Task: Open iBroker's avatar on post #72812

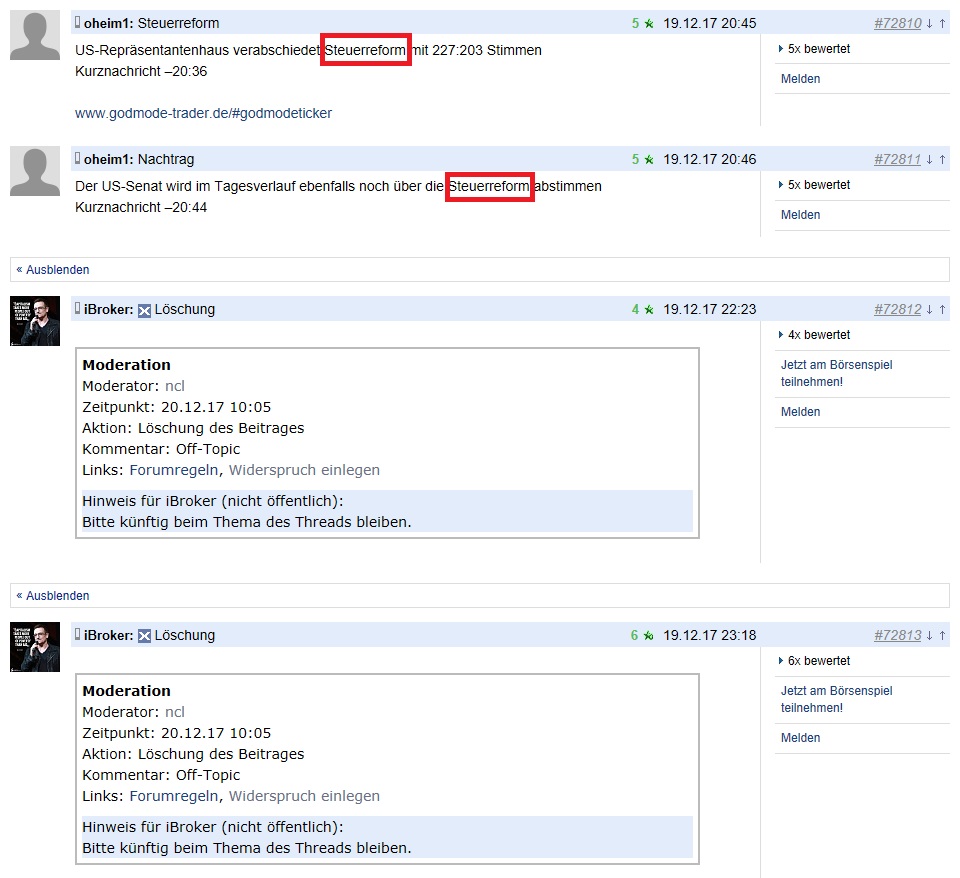Action: [35, 321]
